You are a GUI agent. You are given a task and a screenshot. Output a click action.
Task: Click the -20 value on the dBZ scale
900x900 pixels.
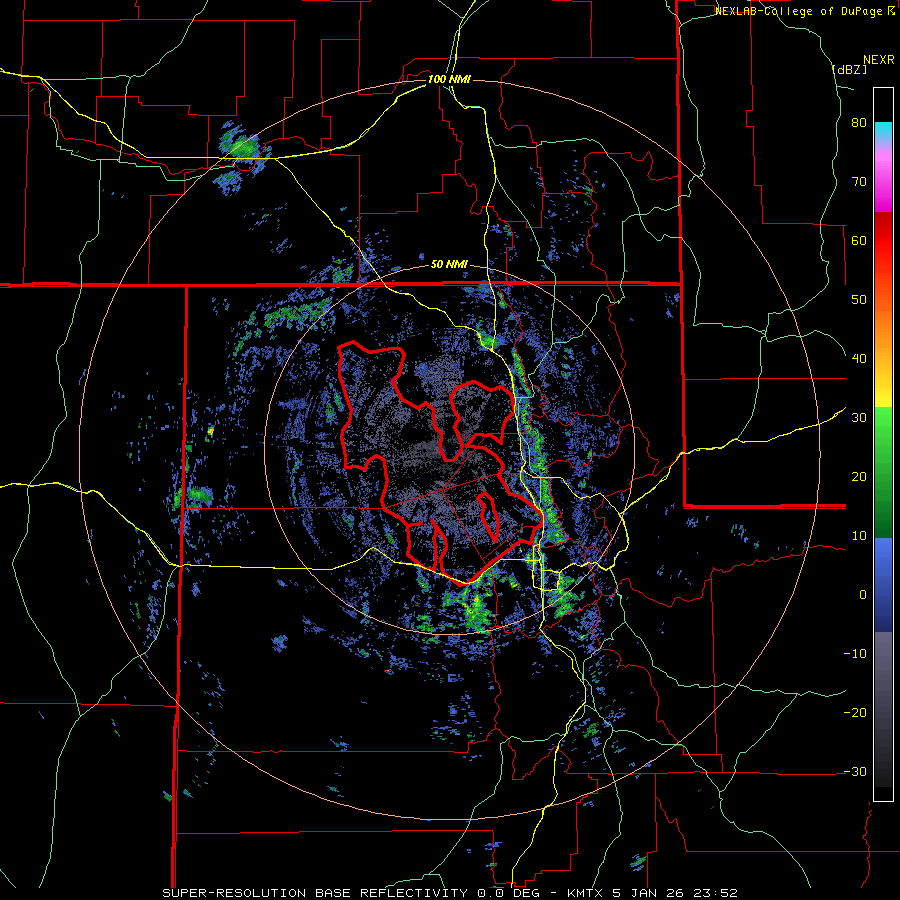click(x=855, y=713)
